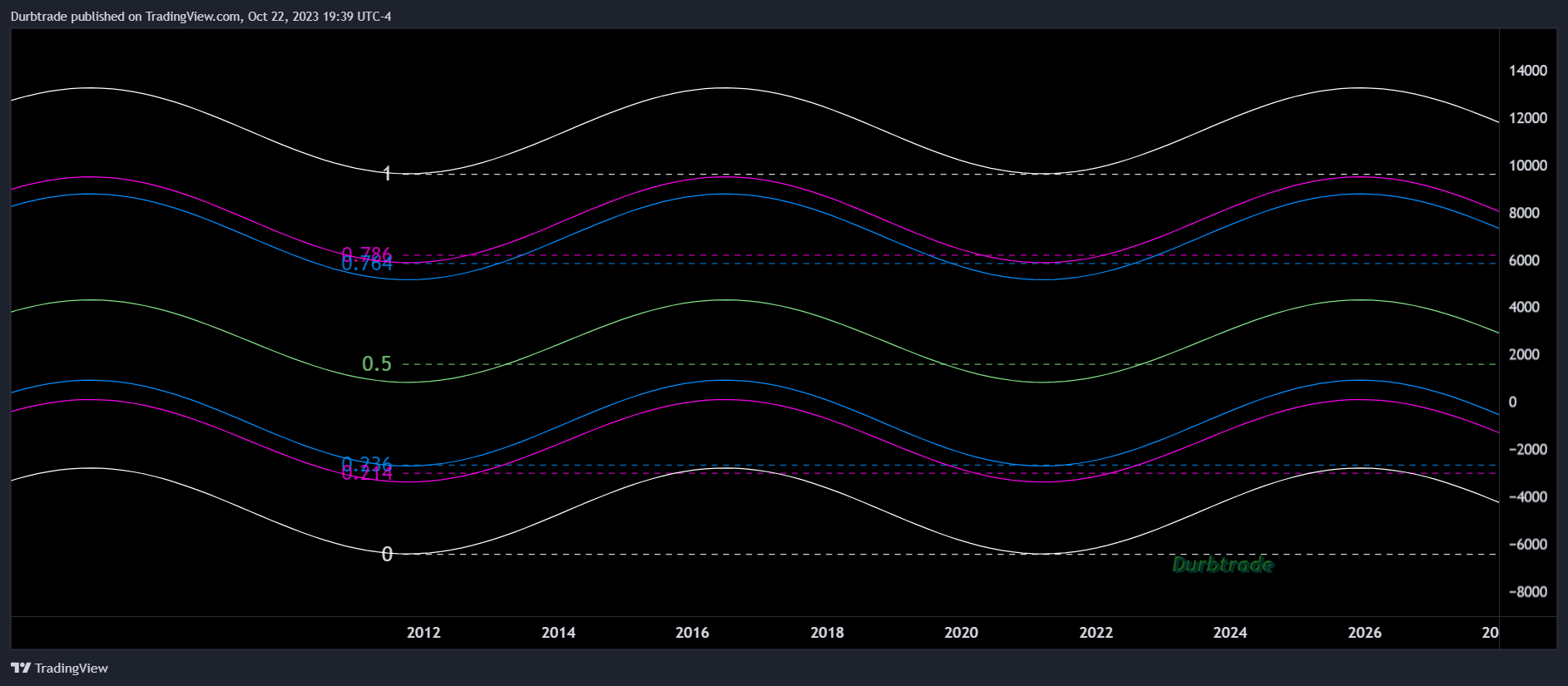The height and width of the screenshot is (686, 1568).
Task: Select the 14000 price axis label
Action: pos(1528,71)
